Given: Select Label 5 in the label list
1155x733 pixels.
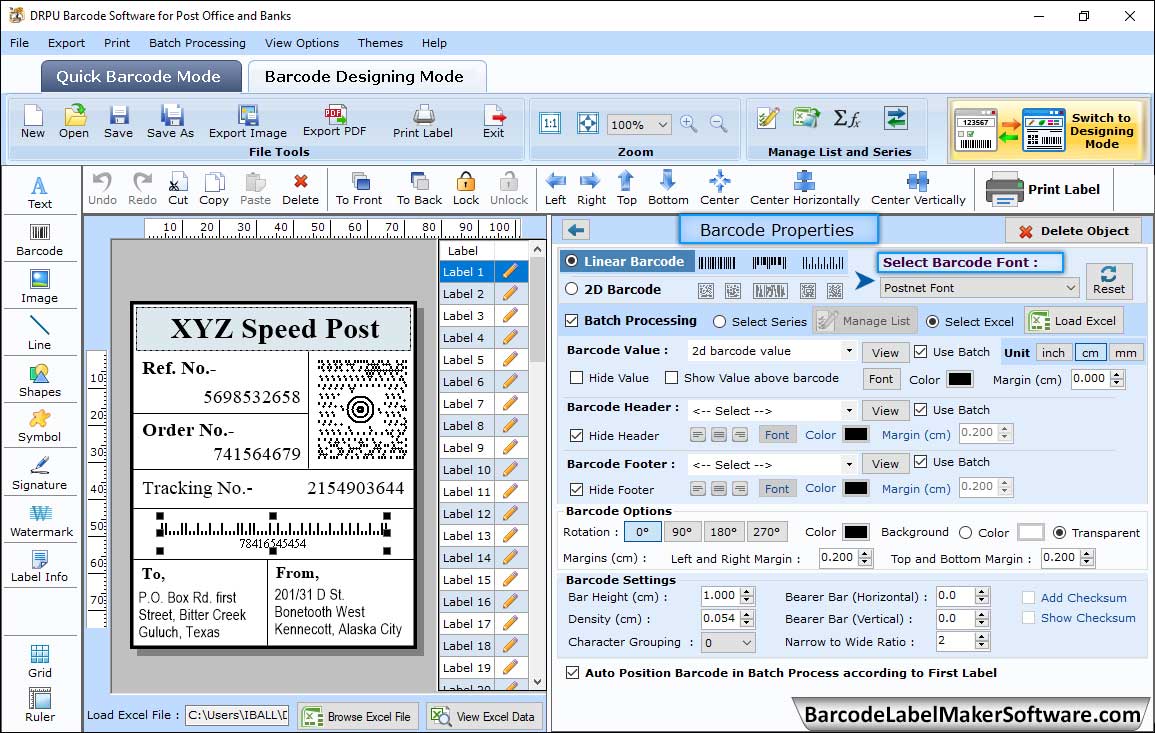Looking at the screenshot, I should click(x=464, y=360).
